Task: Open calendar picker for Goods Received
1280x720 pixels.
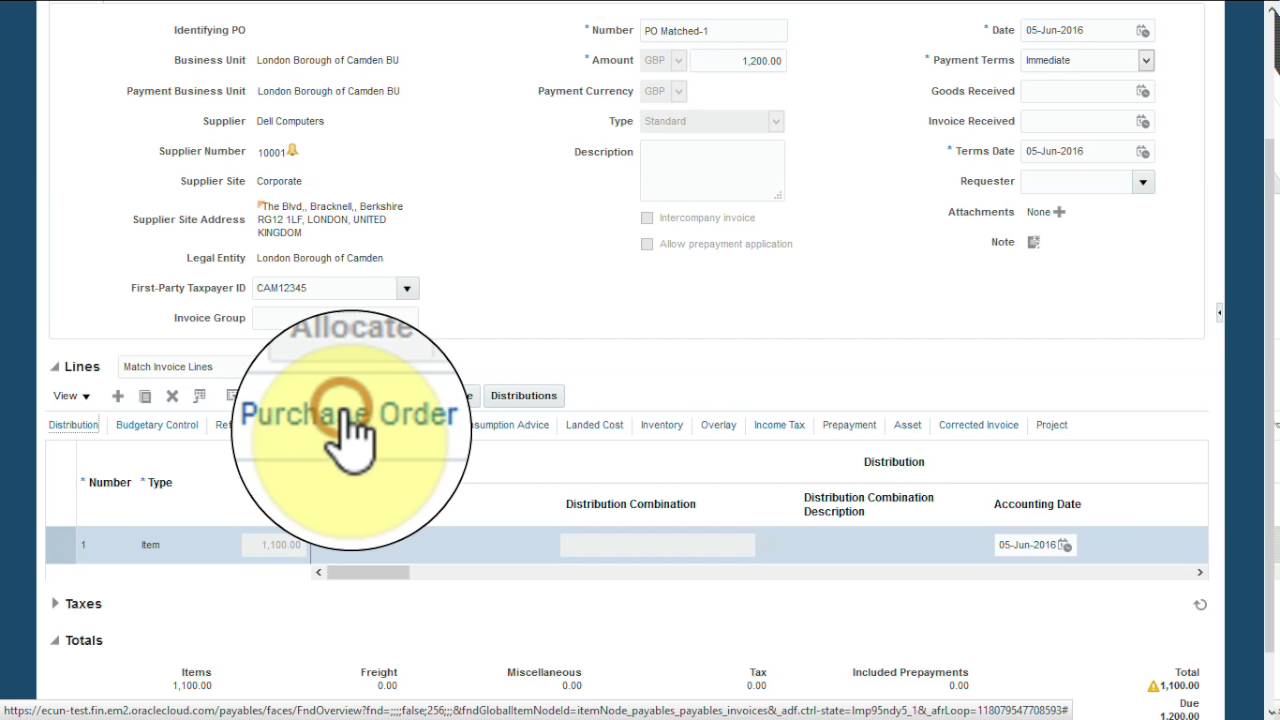Action: [x=1143, y=91]
